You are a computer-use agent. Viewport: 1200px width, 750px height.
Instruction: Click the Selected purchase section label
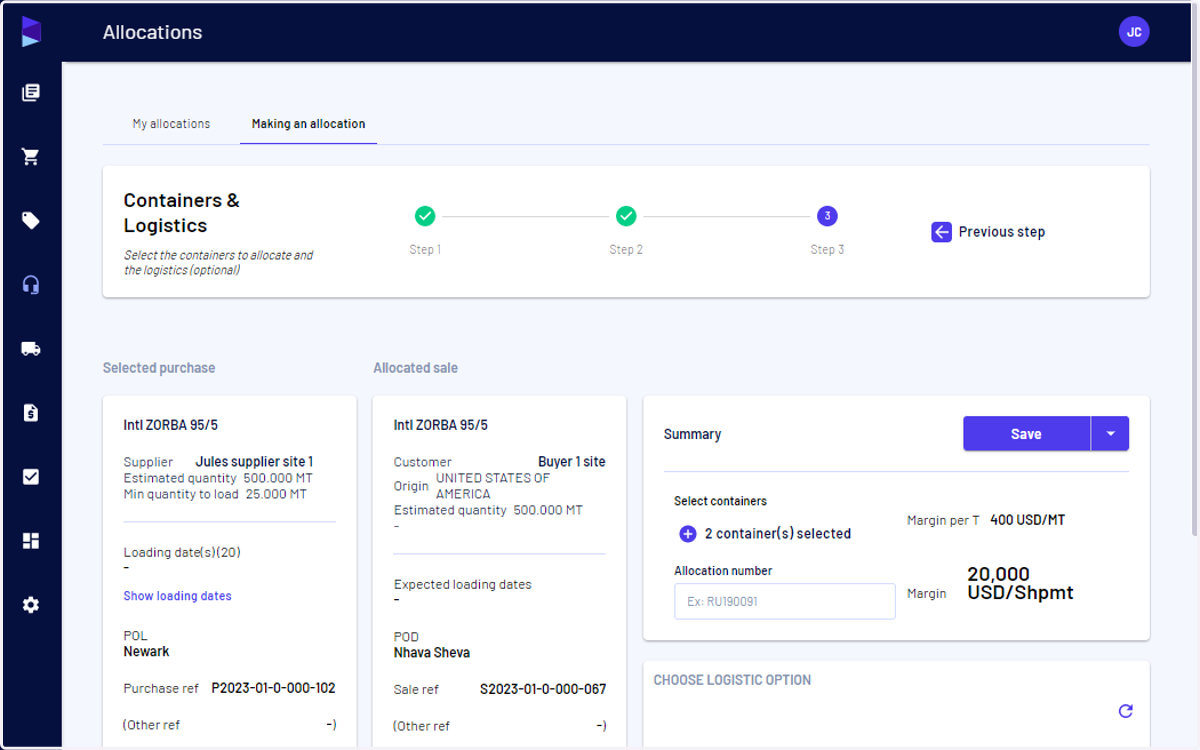coord(159,368)
